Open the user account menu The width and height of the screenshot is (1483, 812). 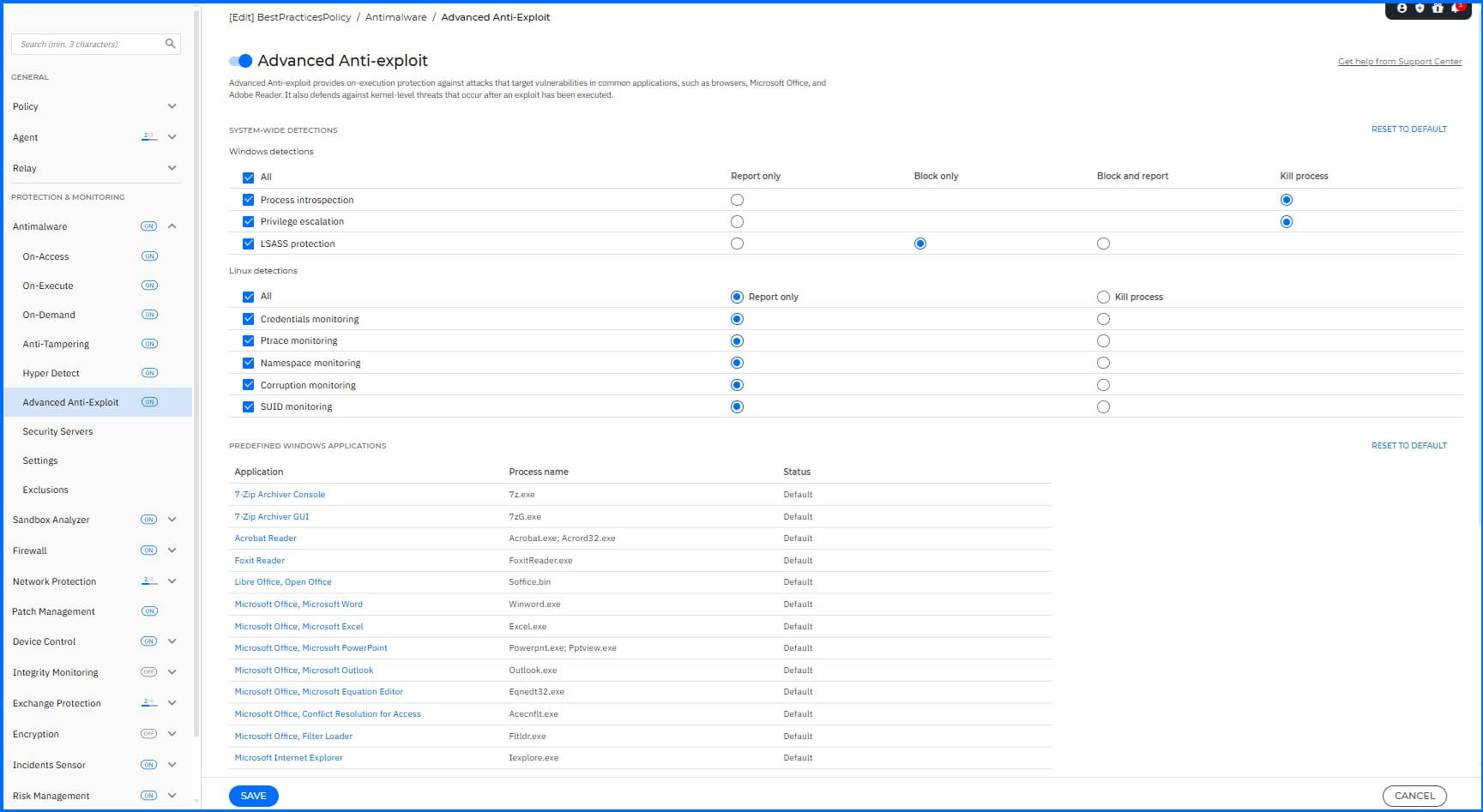point(1402,8)
